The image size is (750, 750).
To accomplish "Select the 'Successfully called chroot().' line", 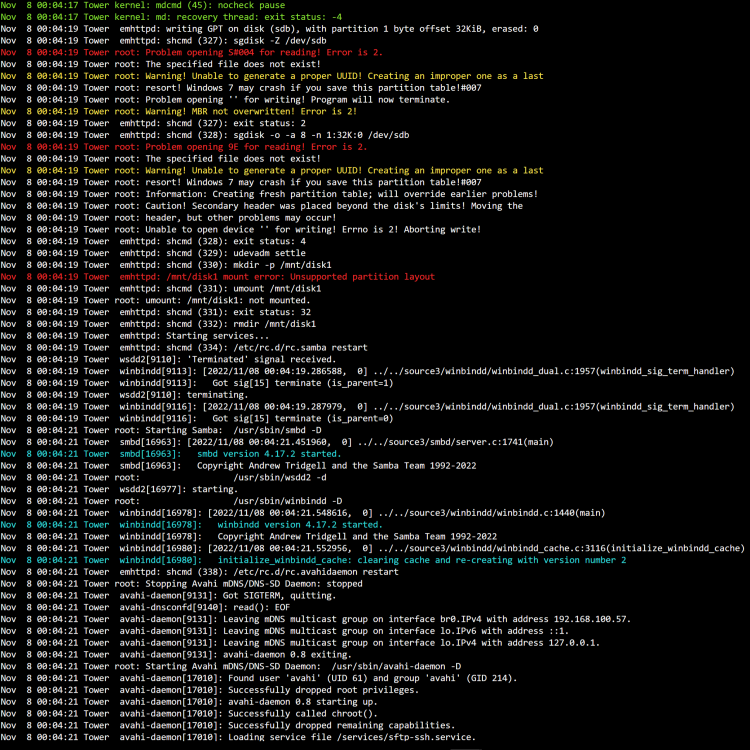I will [x=189, y=714].
